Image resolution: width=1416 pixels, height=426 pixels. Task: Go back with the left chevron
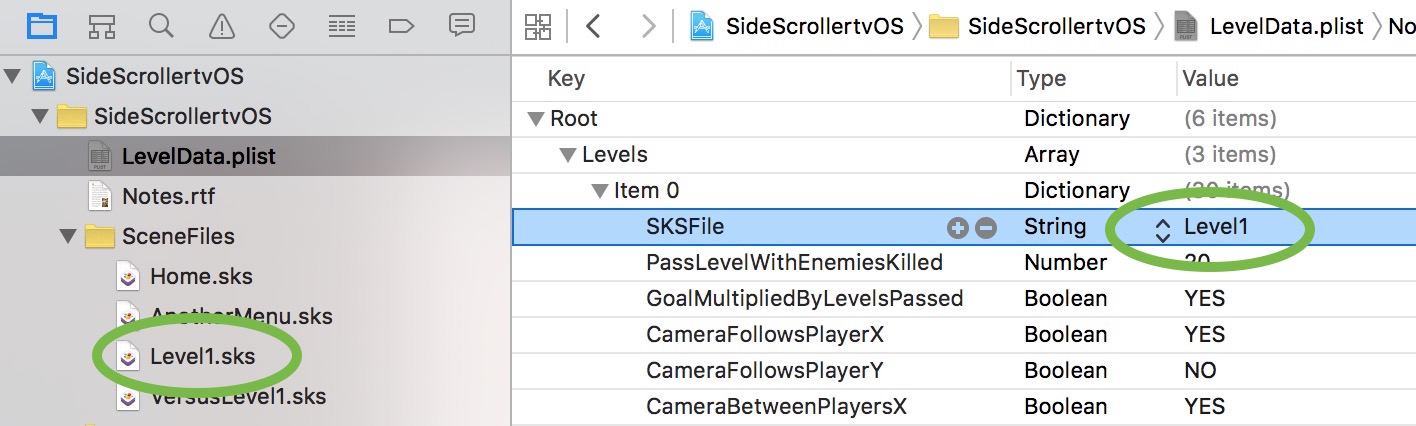pos(593,27)
